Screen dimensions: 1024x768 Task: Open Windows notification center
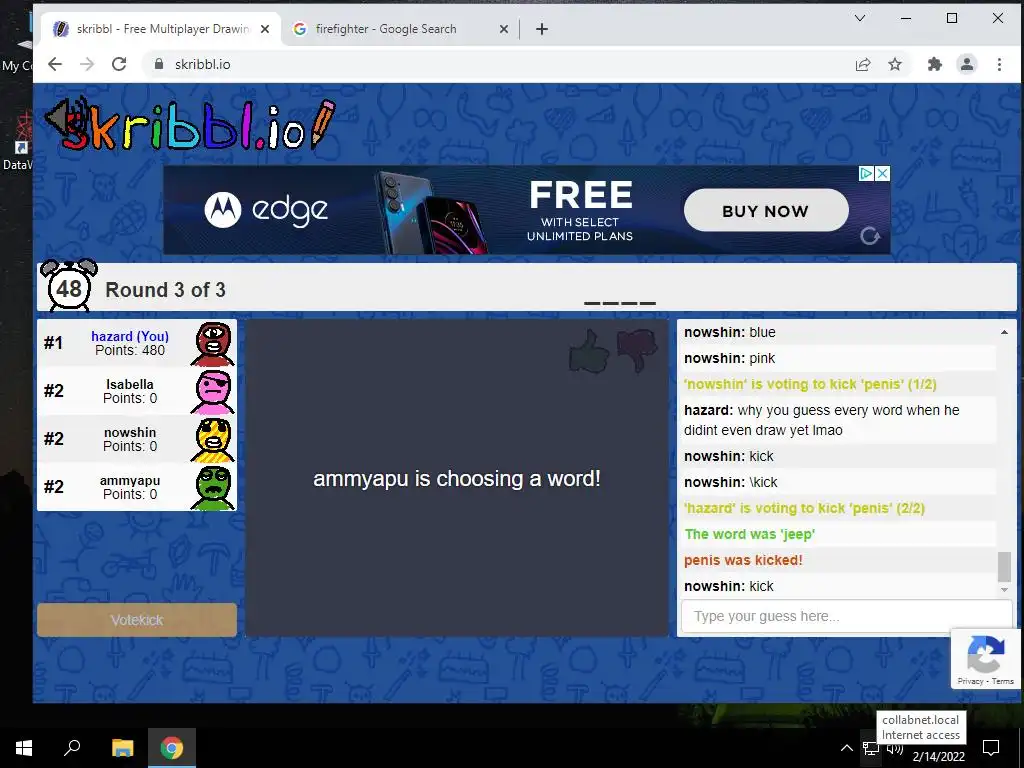pyautogui.click(x=991, y=748)
